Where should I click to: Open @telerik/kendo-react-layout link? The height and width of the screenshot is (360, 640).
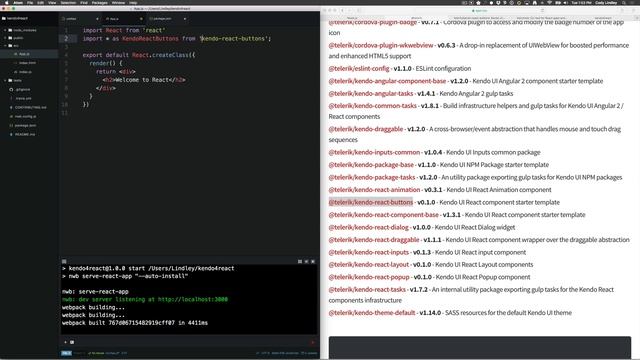pos(369,264)
